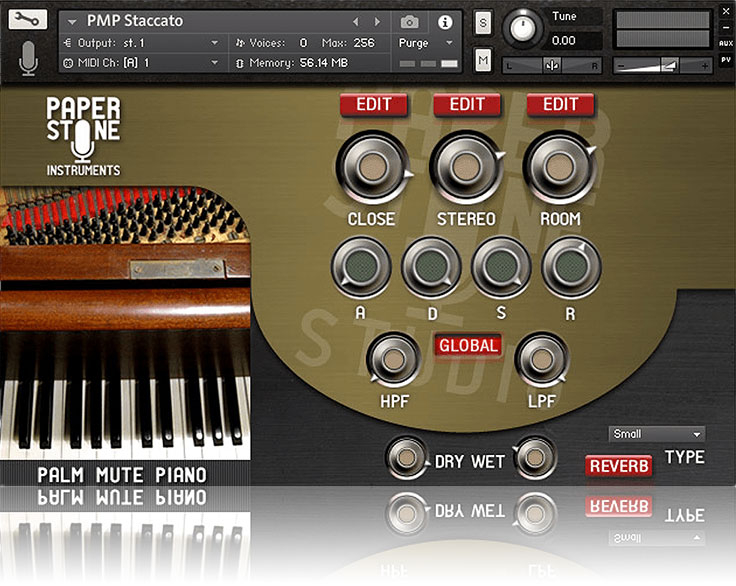Mute the instrument with M button
The image size is (736, 586).
[483, 61]
